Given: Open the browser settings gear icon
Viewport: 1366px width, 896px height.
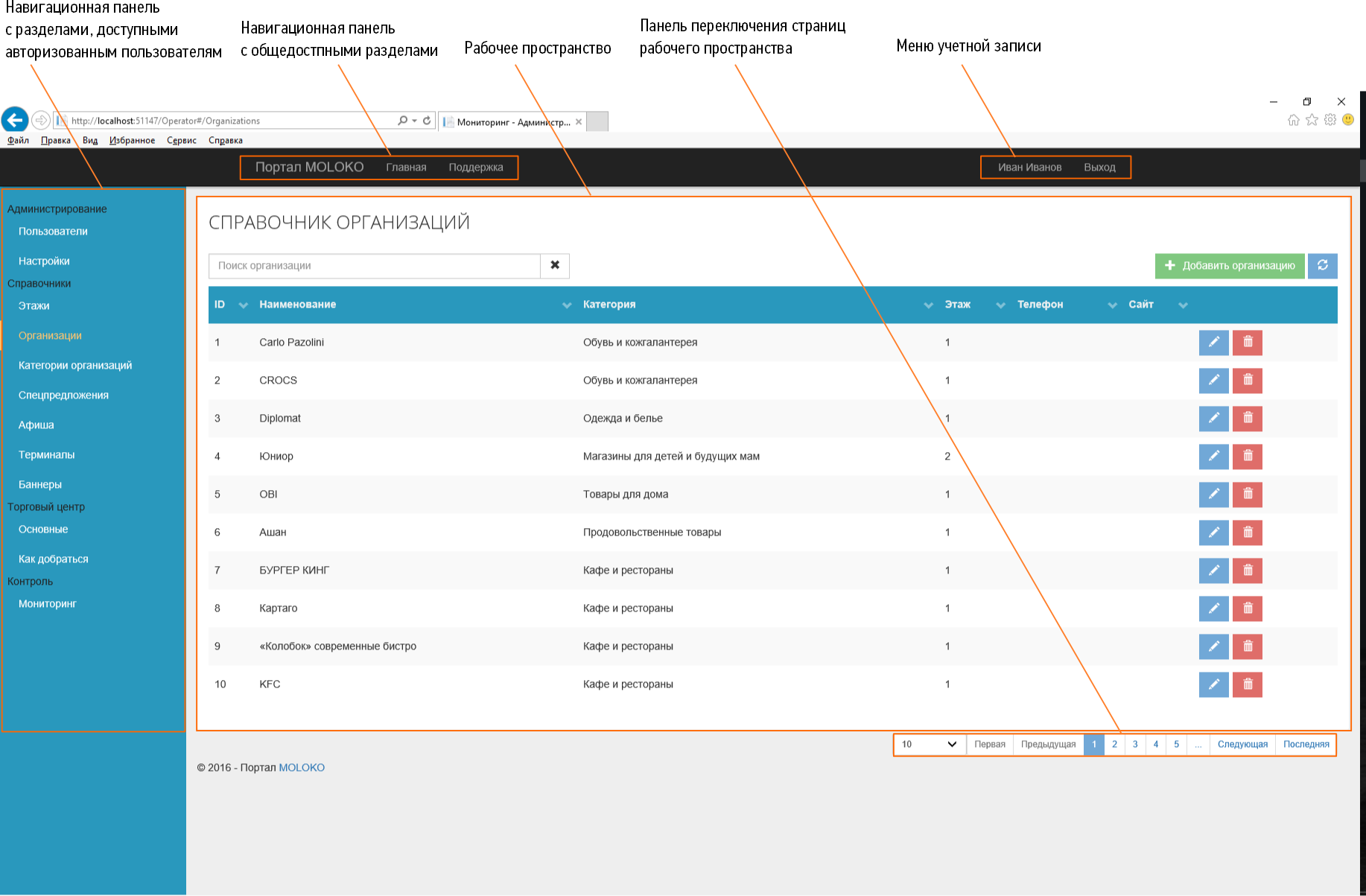Looking at the screenshot, I should click(1330, 120).
